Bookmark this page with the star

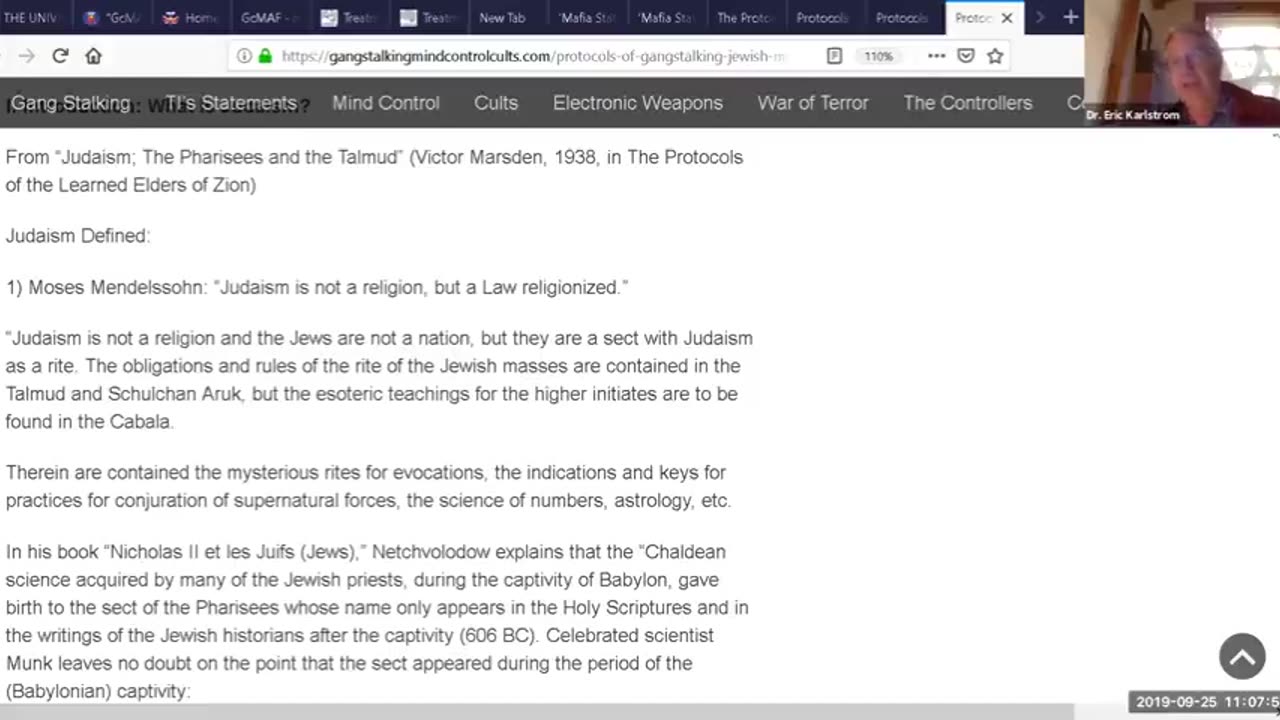tap(995, 56)
